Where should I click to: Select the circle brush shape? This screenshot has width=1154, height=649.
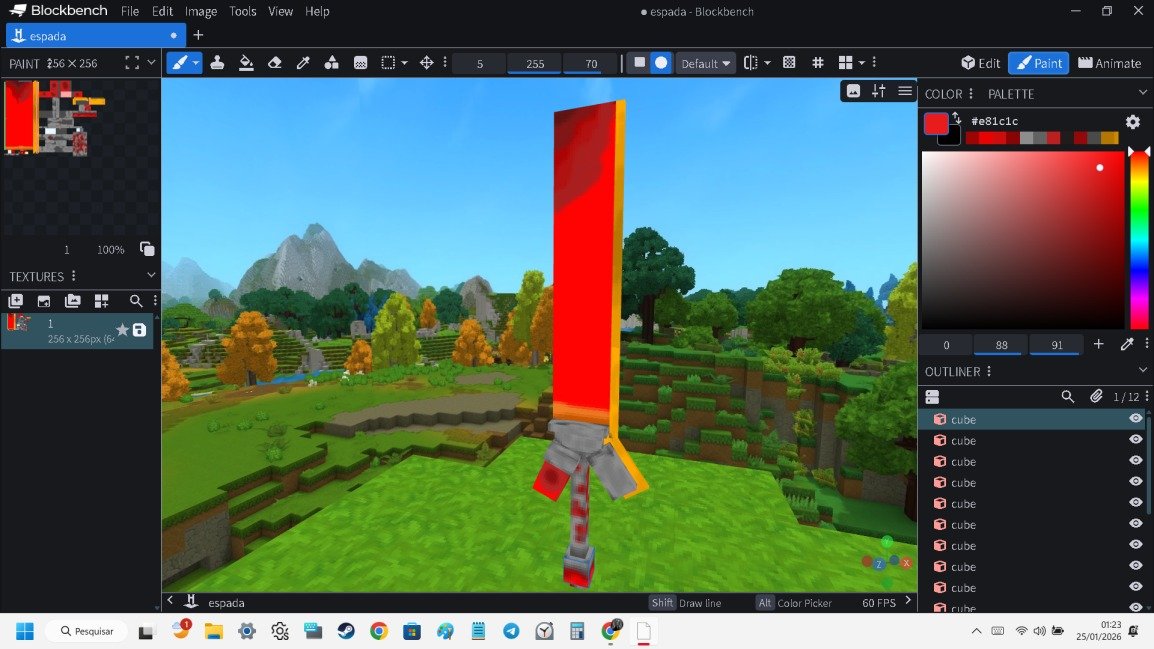pos(662,63)
